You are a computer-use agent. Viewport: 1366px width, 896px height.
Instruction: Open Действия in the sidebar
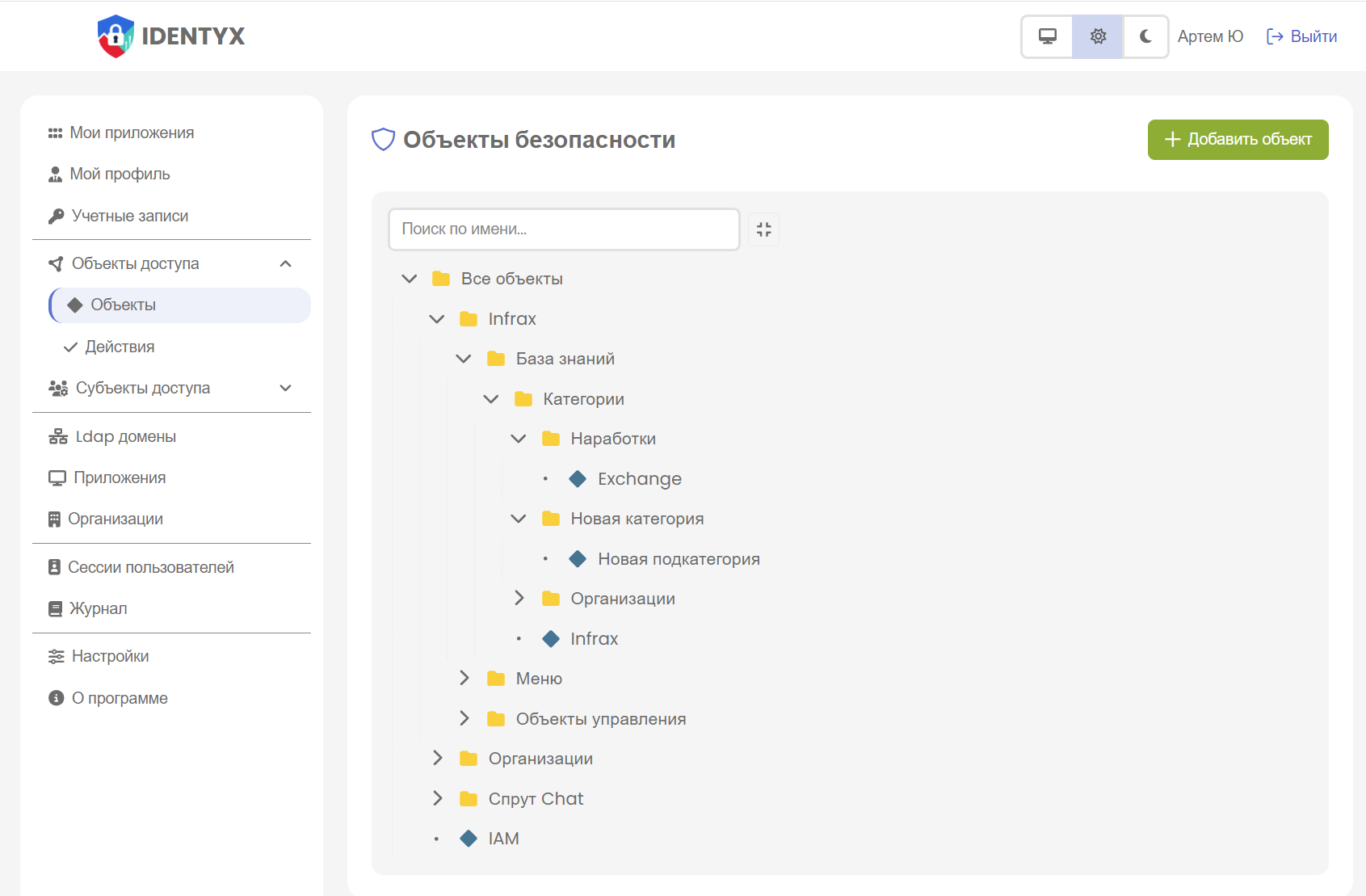point(120,347)
